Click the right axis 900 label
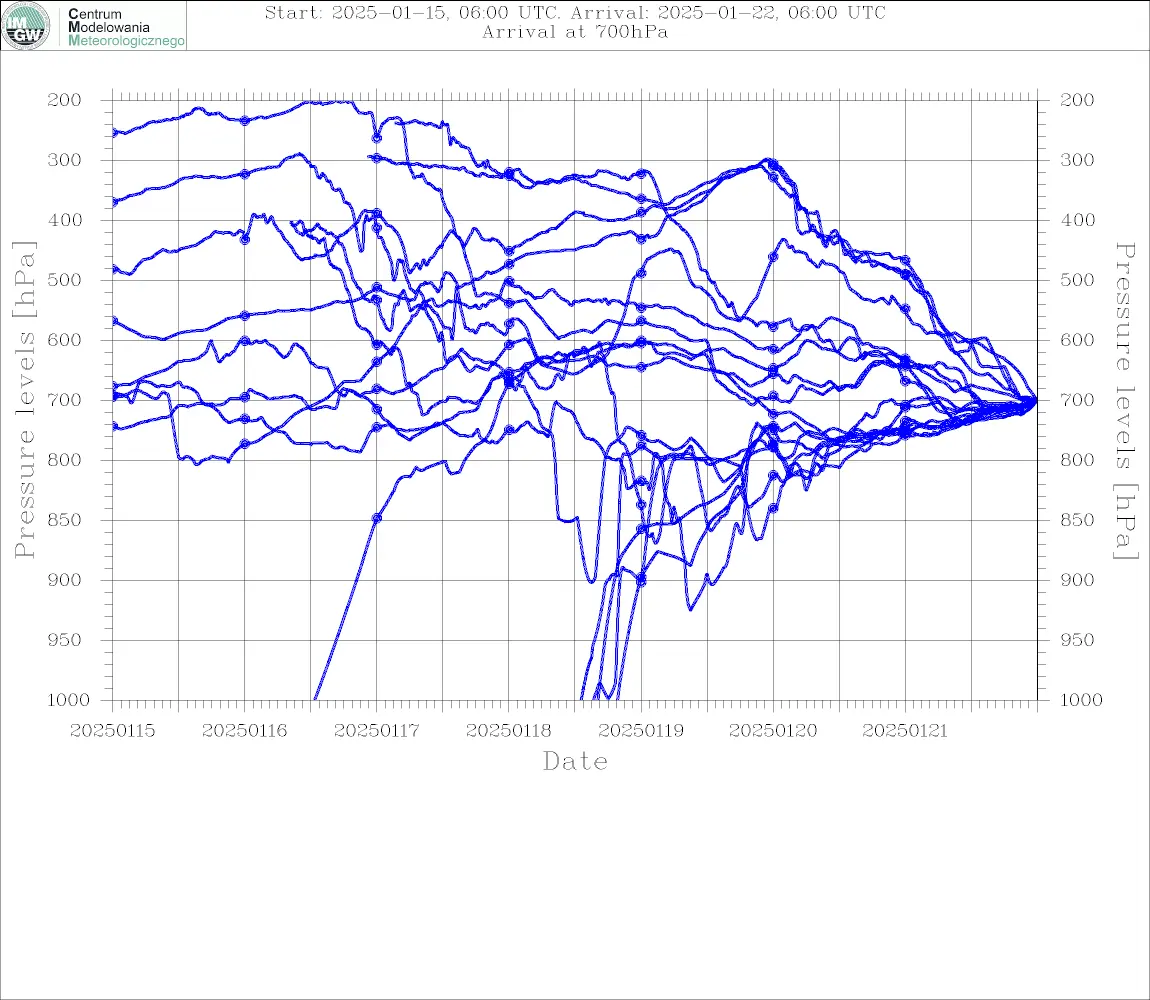 click(x=1077, y=580)
